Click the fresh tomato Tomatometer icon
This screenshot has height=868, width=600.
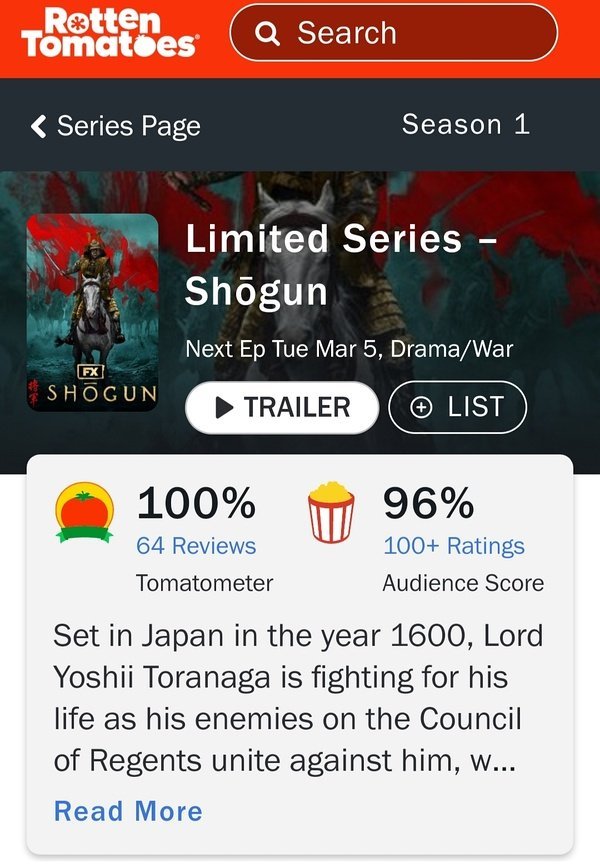coord(84,512)
